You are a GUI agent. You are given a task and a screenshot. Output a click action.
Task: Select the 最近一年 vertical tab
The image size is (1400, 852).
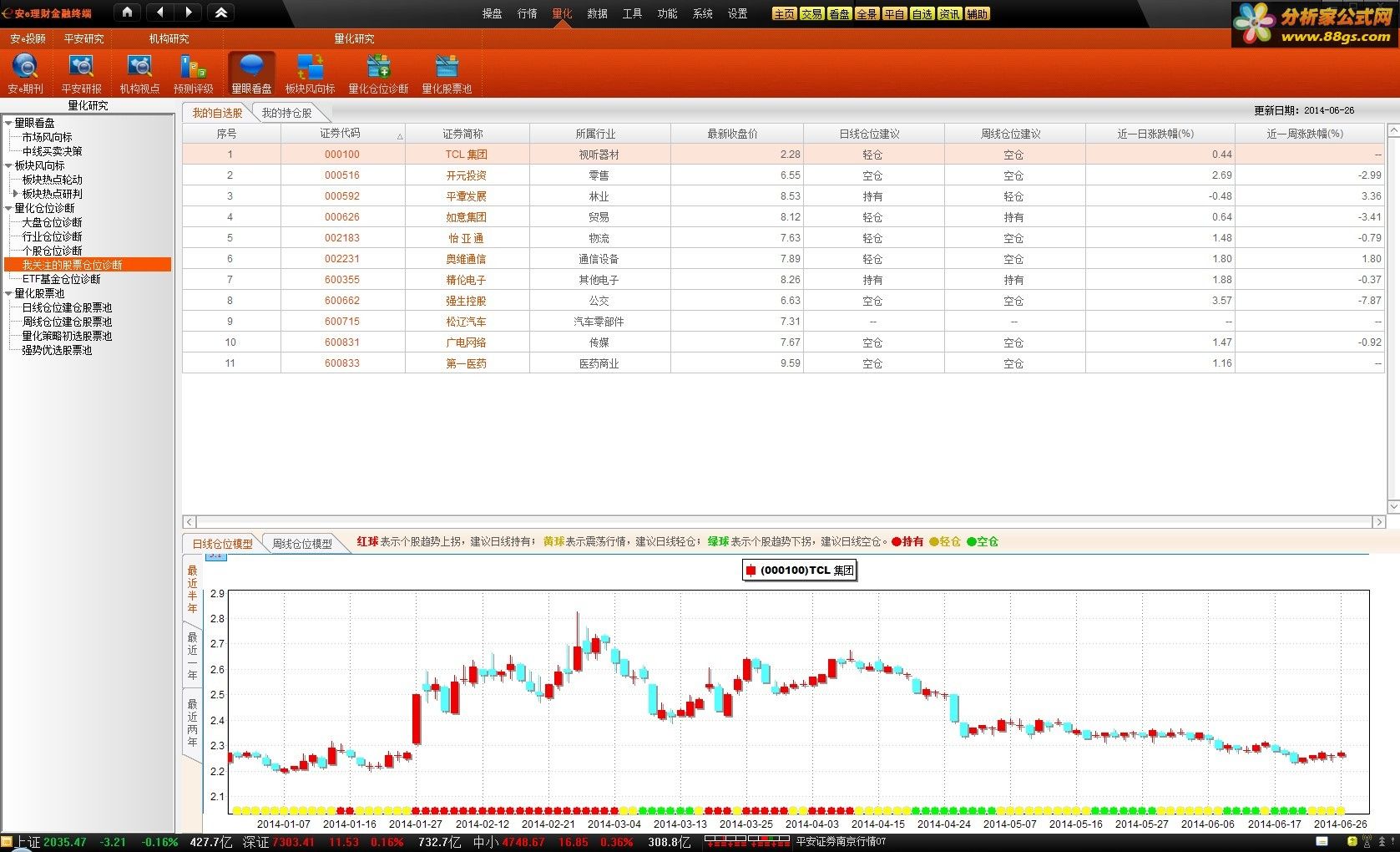(192, 656)
